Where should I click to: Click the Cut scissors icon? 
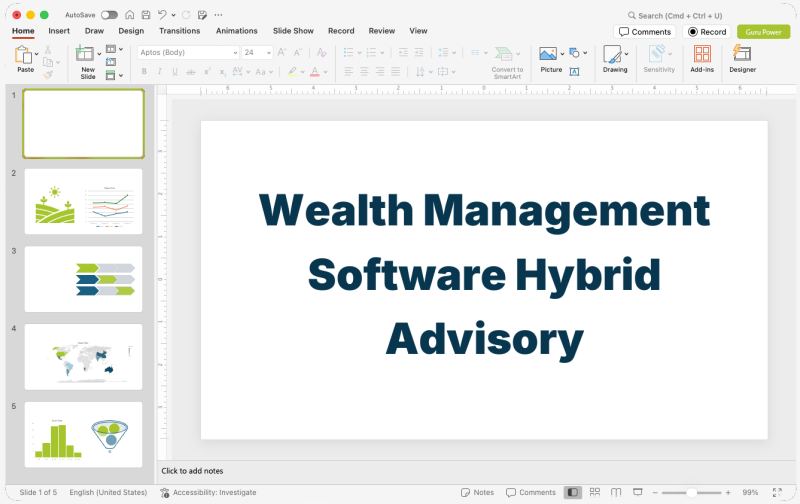tap(47, 49)
